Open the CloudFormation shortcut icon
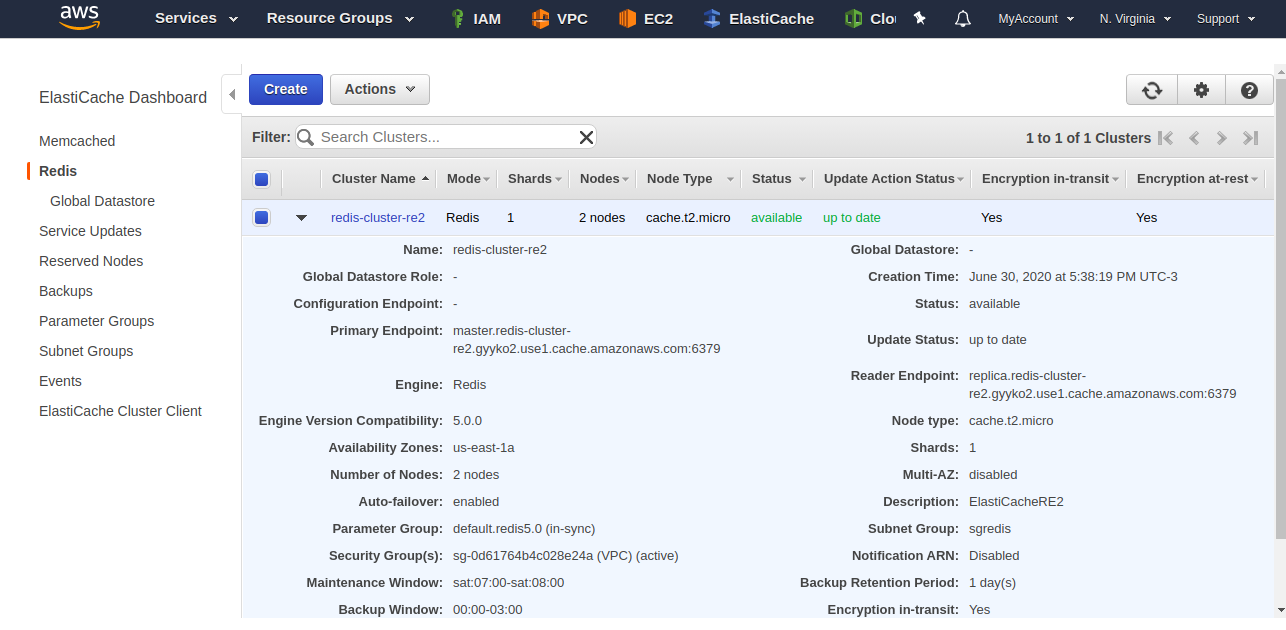This screenshot has width=1286, height=630. click(x=853, y=18)
